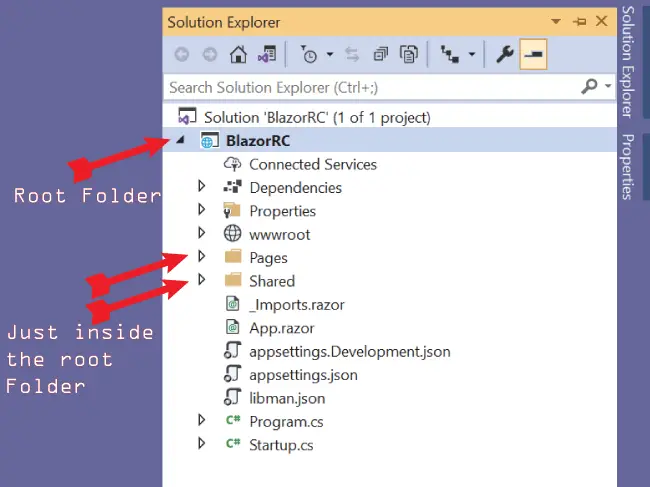Select Connected Services

[x=313, y=165]
